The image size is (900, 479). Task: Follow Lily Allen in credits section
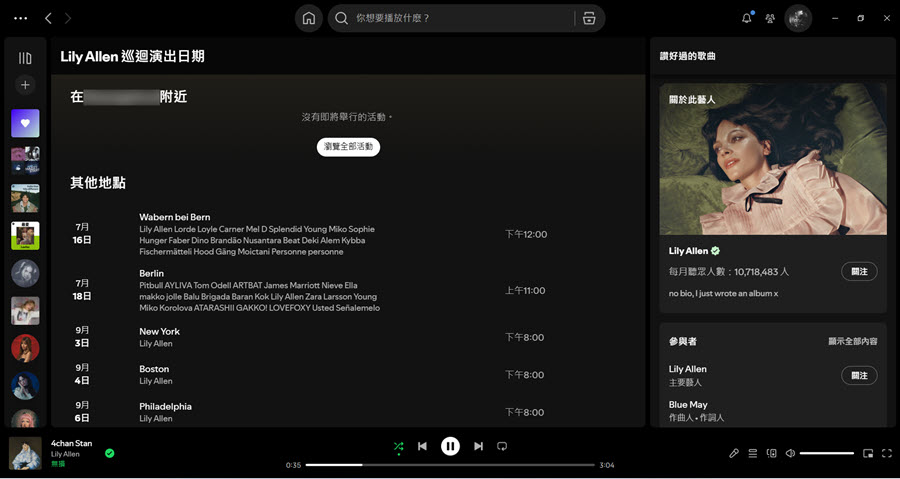(859, 375)
